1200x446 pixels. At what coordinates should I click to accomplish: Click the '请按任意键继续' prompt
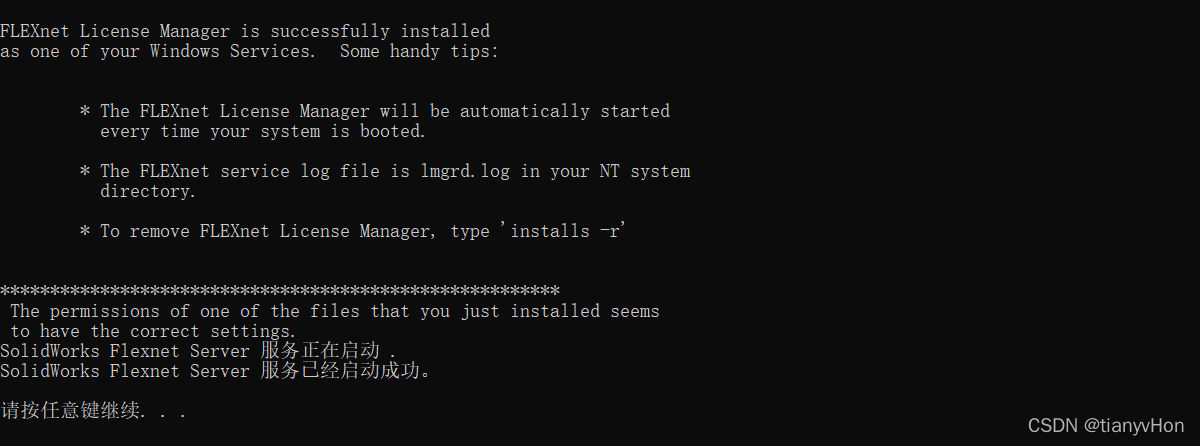(x=70, y=410)
